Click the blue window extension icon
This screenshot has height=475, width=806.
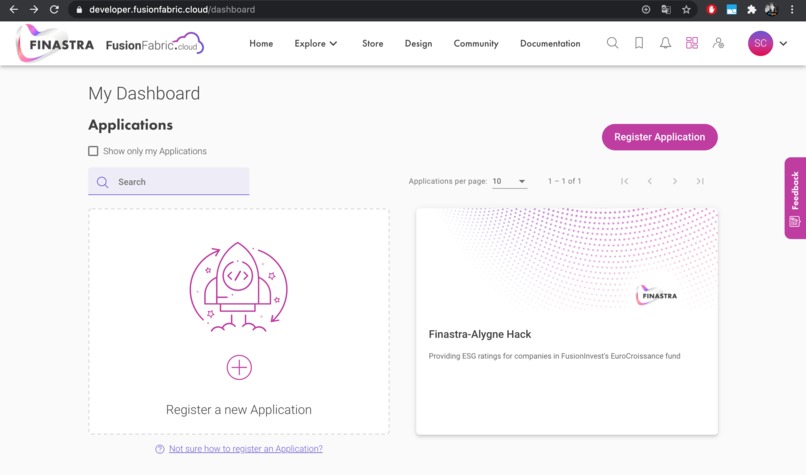click(x=731, y=9)
